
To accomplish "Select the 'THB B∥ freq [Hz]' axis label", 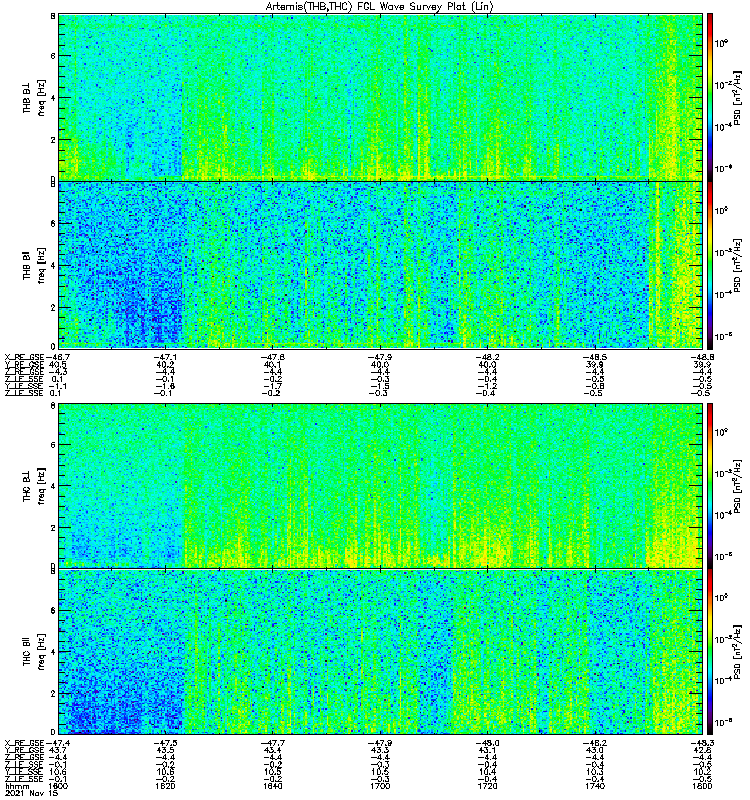I will point(34,265).
